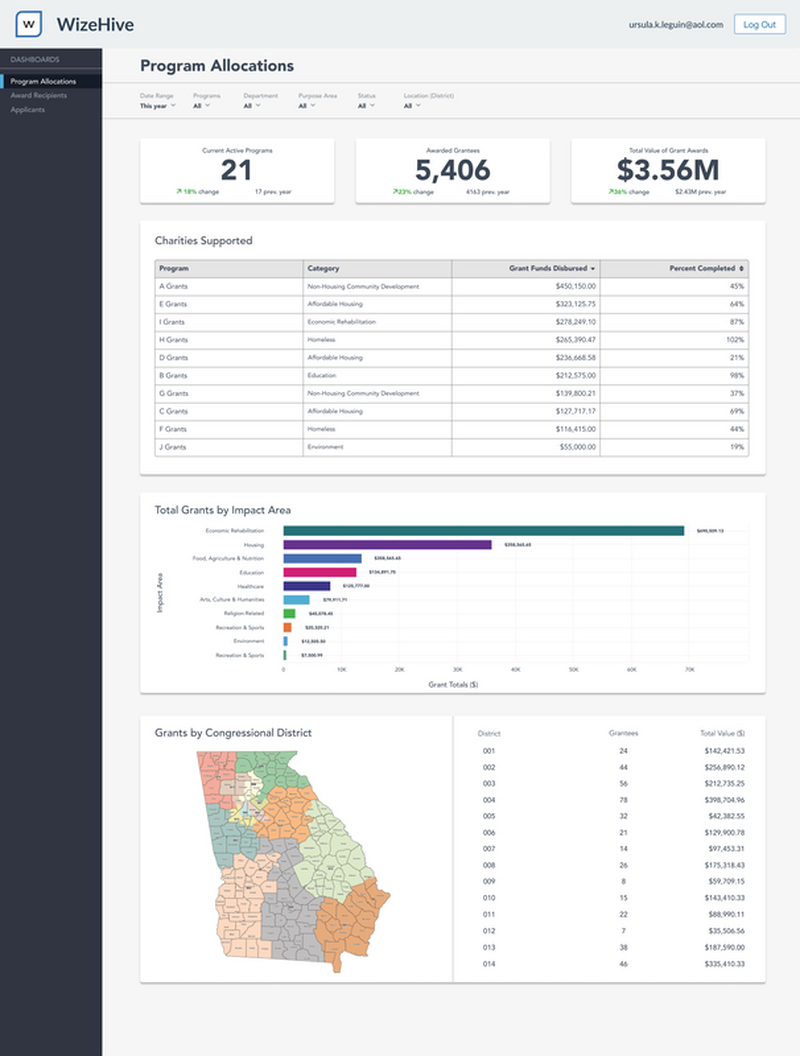Viewport: 800px width, 1056px height.
Task: Click the green arrow in Active Programs card
Action: point(179,192)
